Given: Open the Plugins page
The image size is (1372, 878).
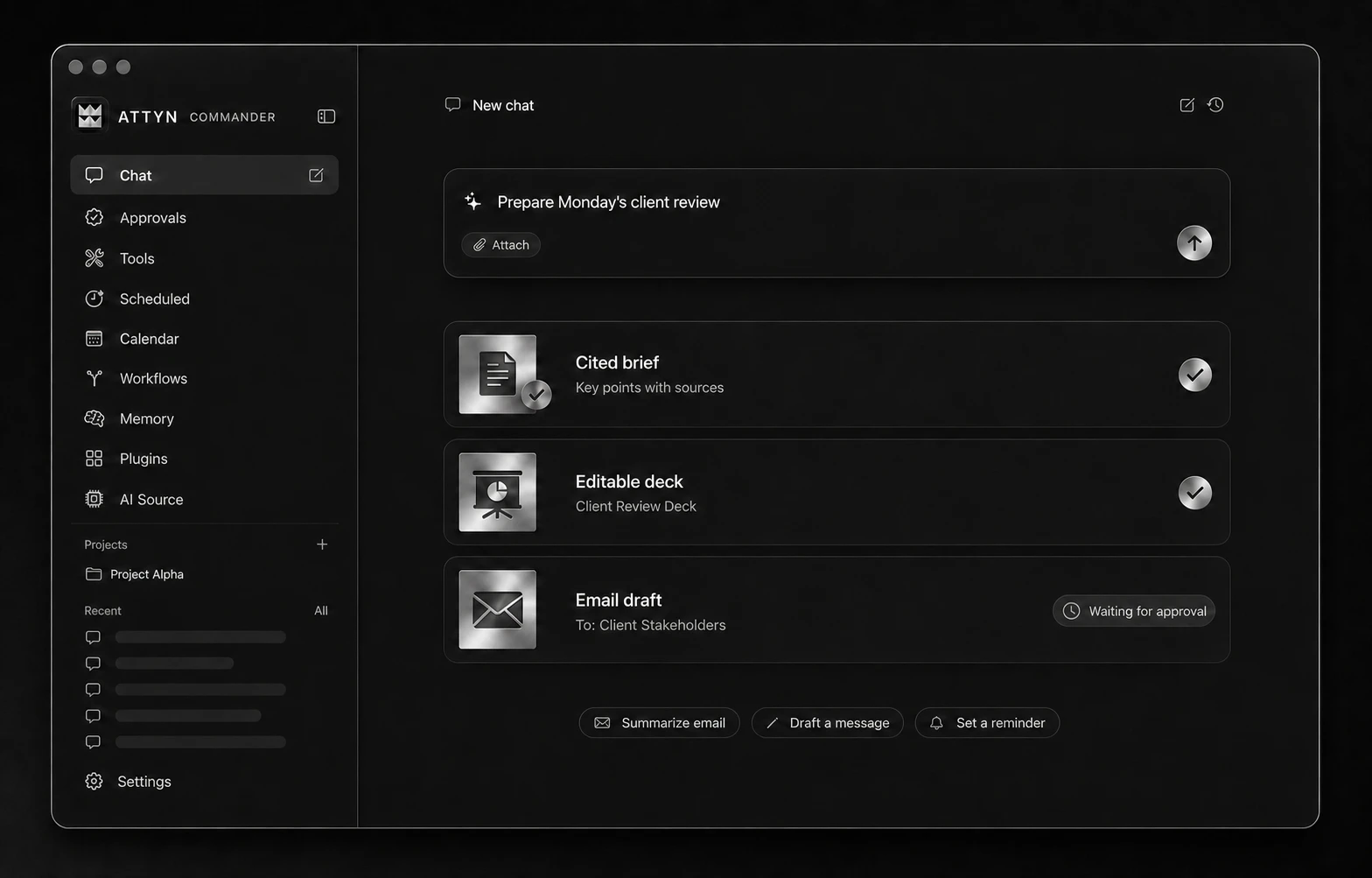Looking at the screenshot, I should click(204, 459).
